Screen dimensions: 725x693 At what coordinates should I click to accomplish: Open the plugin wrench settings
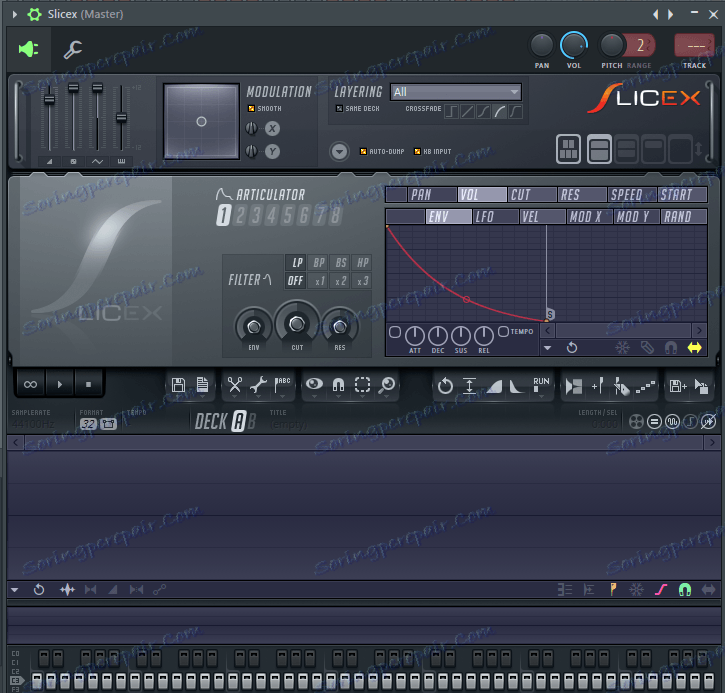[73, 49]
